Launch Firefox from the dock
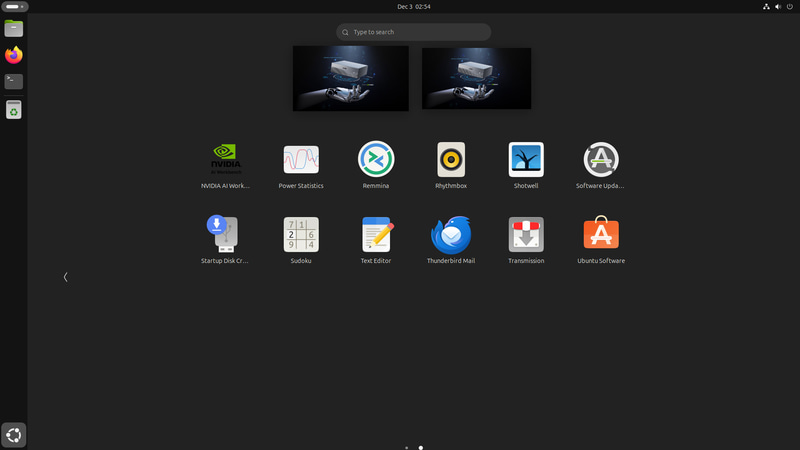Image resolution: width=800 pixels, height=450 pixels. click(x=14, y=55)
